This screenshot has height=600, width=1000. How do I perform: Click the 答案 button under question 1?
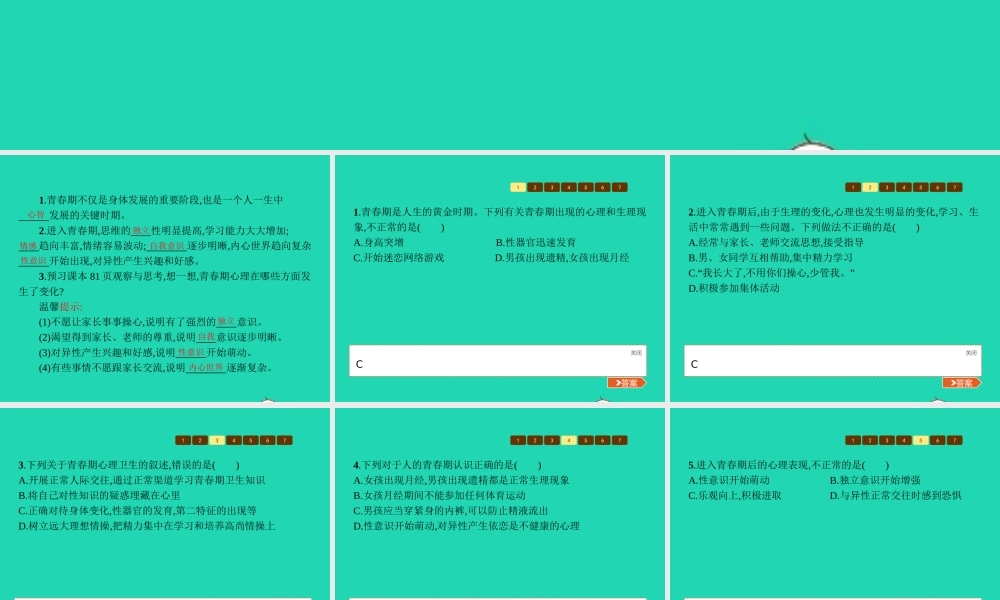click(x=626, y=383)
